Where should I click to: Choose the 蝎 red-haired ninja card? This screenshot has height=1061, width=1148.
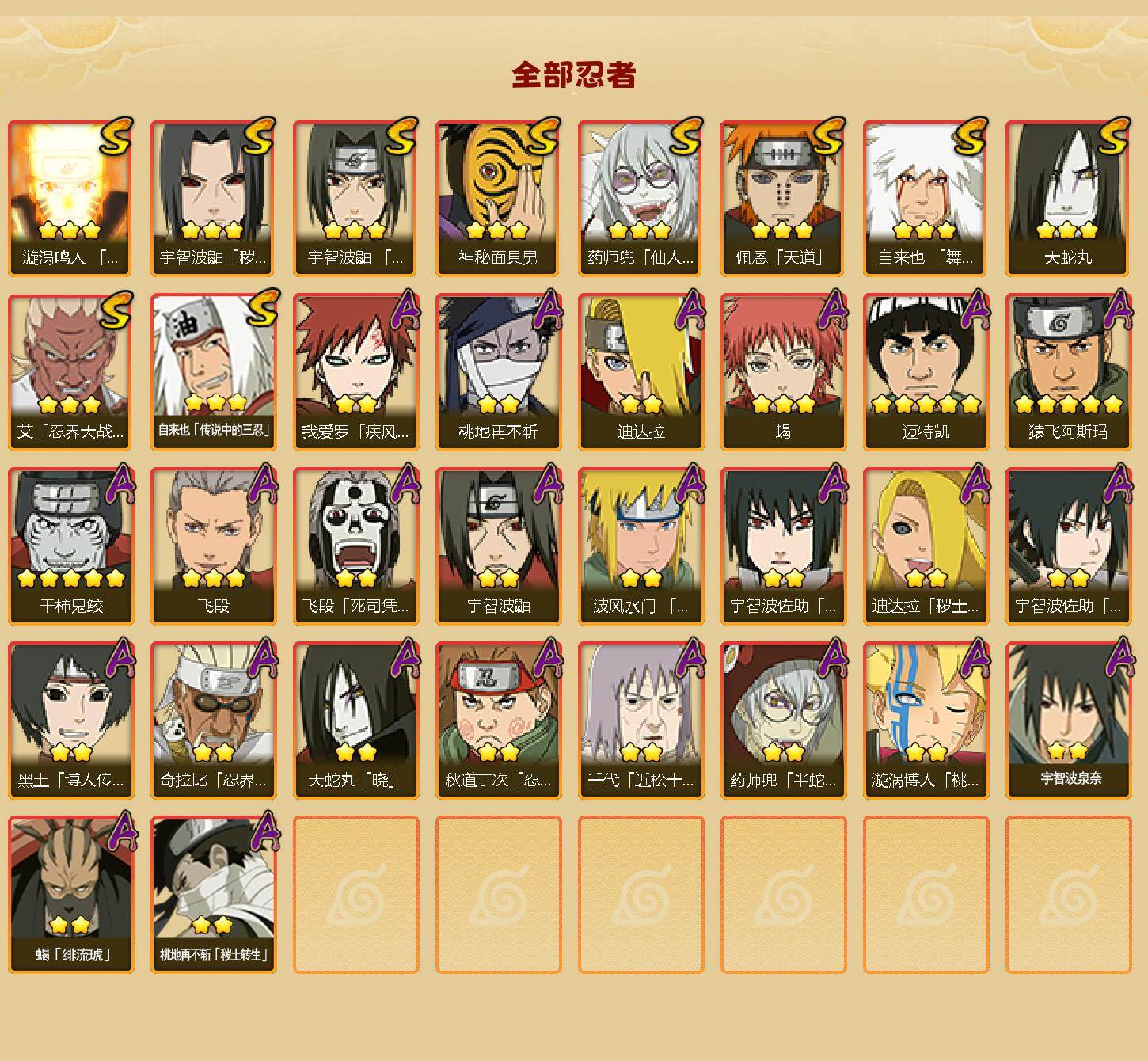[783, 372]
